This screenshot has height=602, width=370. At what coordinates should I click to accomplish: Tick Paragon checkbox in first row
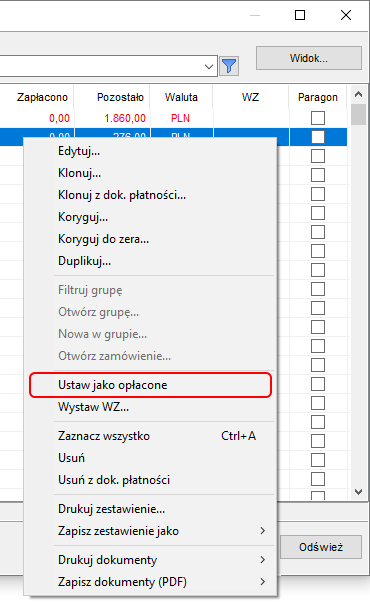pos(318,118)
